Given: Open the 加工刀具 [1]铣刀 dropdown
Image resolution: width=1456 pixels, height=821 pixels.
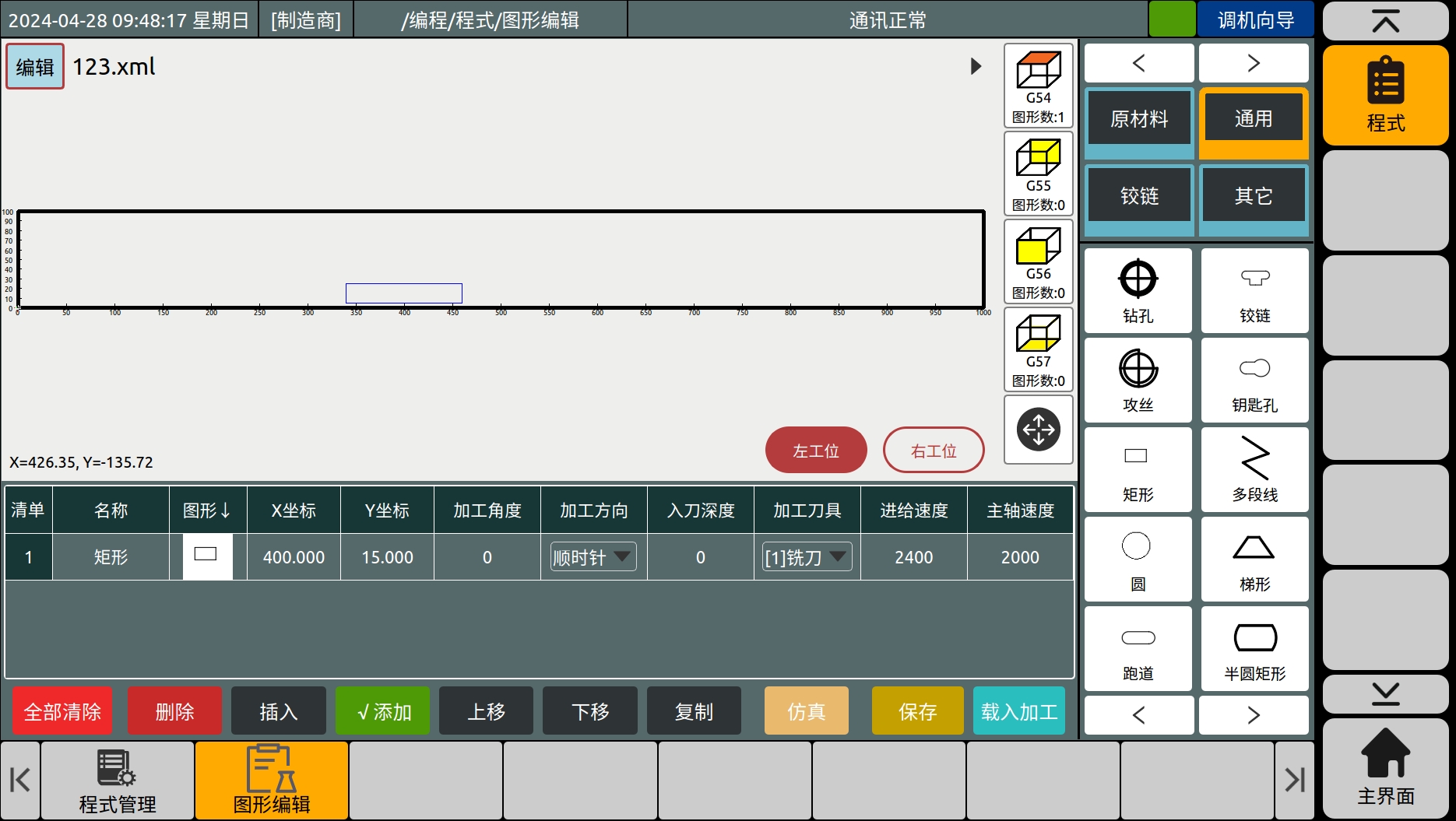Looking at the screenshot, I should click(807, 557).
